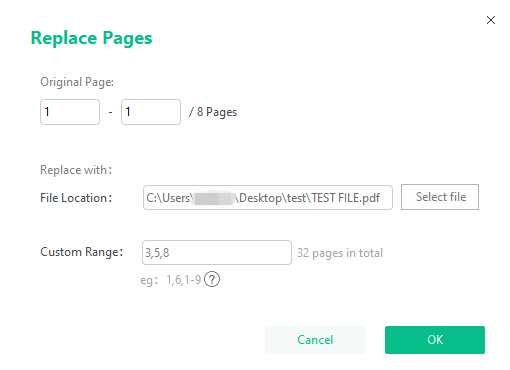Click the blurred username in file path
The image size is (510, 370).
tap(214, 198)
